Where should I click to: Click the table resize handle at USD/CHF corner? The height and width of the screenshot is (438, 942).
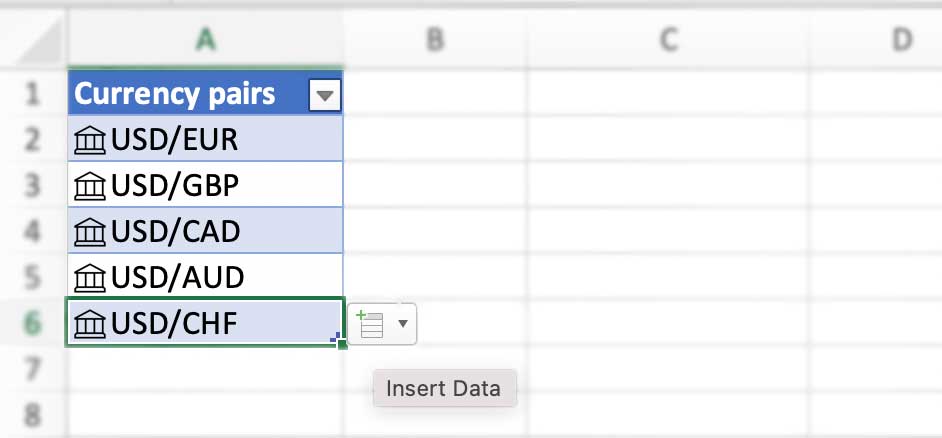pos(334,339)
